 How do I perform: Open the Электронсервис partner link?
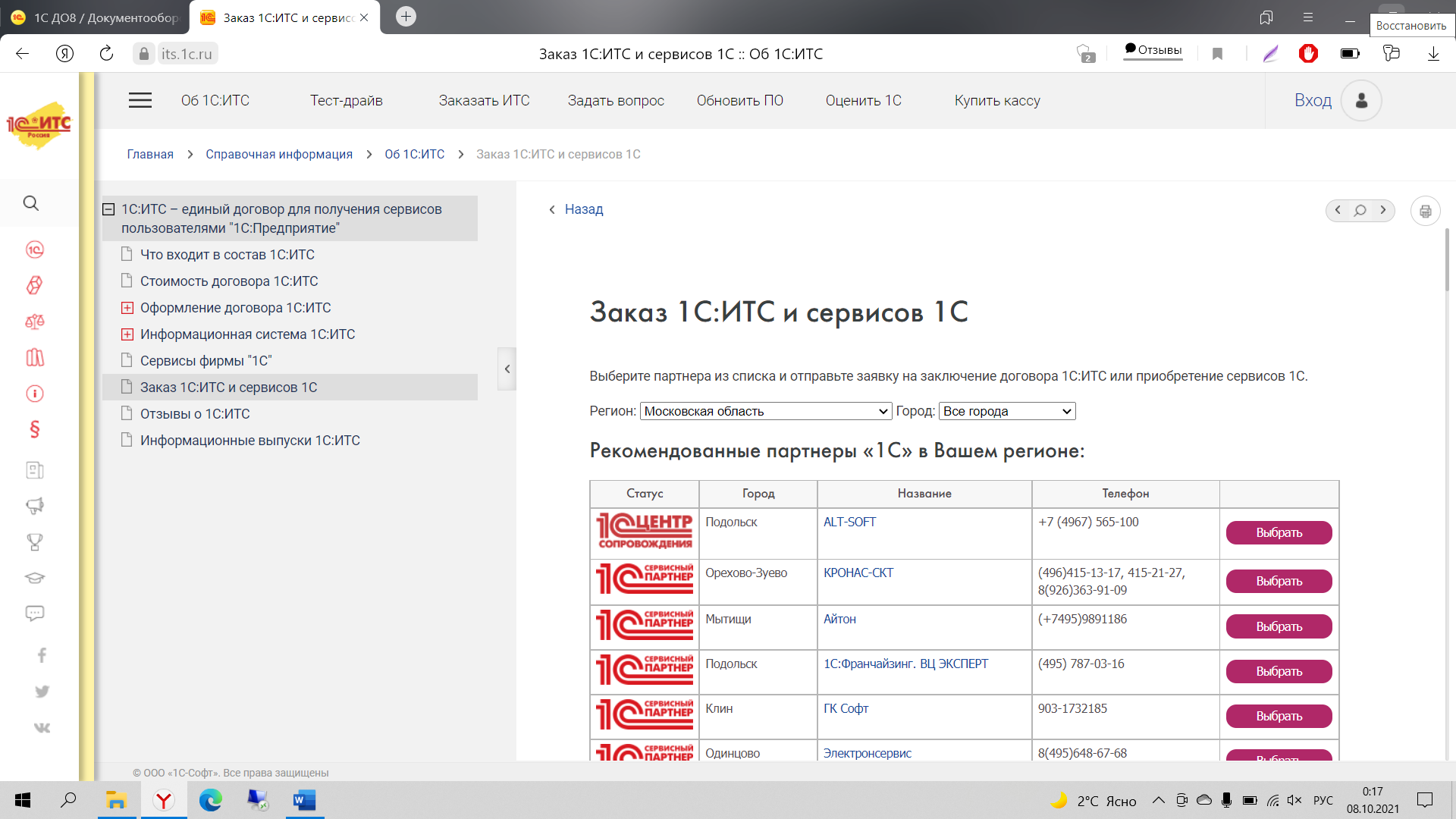click(867, 753)
